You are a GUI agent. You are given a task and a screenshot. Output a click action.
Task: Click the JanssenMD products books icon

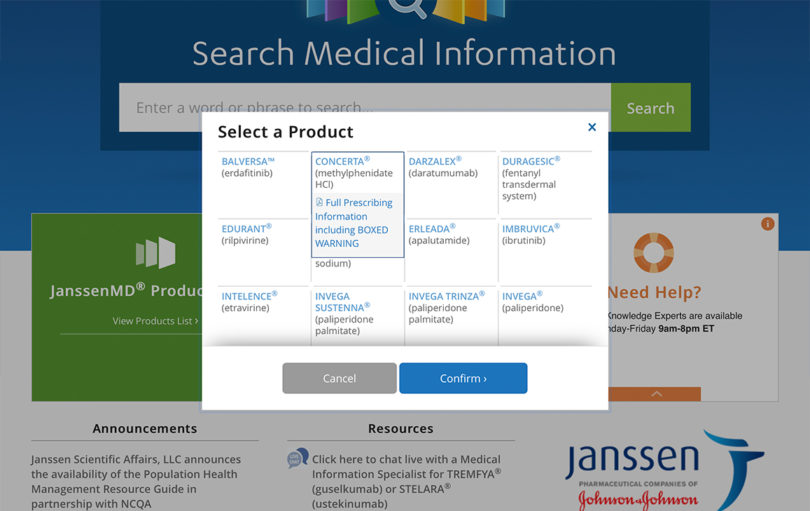pyautogui.click(x=155, y=253)
